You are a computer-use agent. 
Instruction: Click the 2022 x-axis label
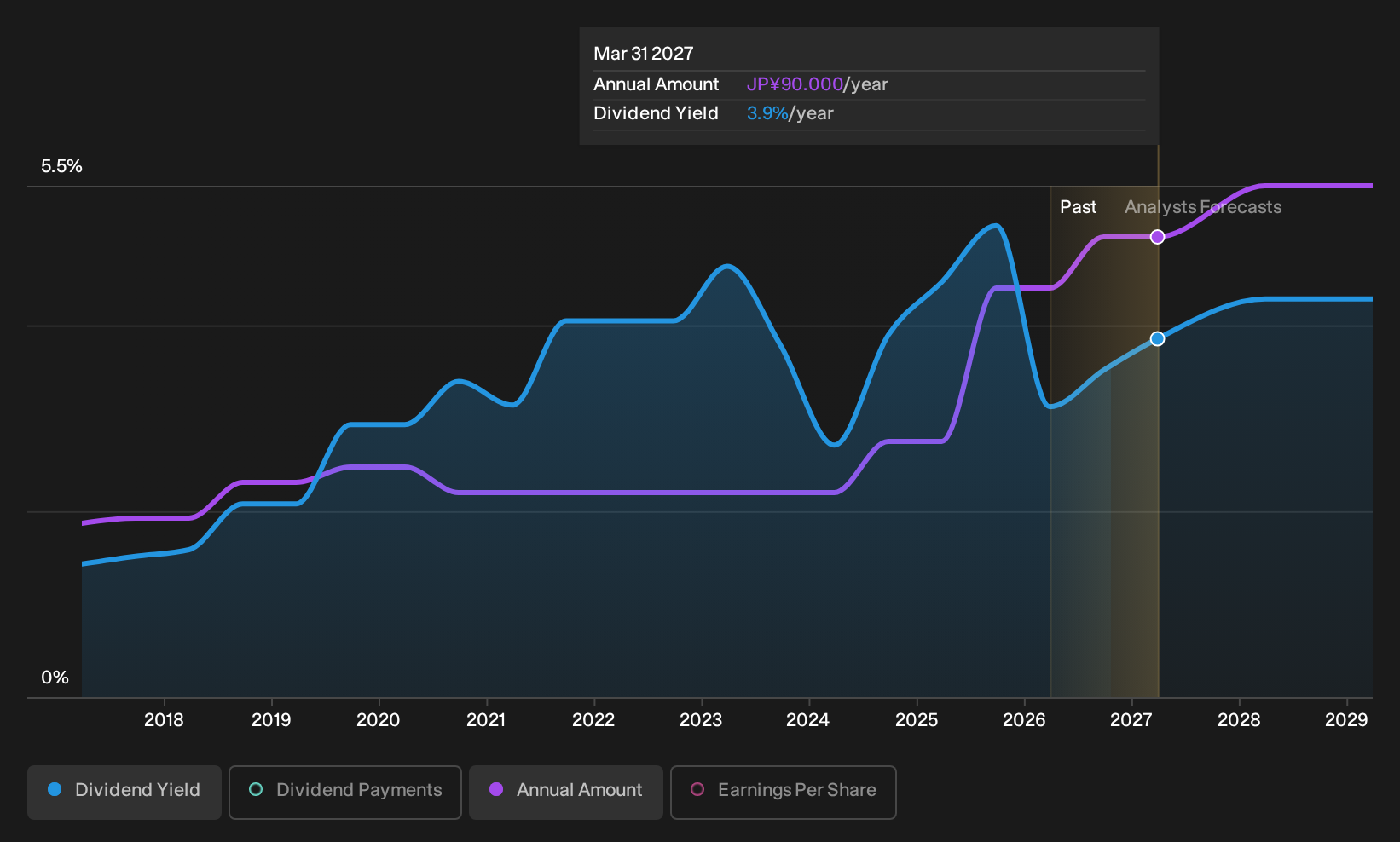click(x=593, y=720)
